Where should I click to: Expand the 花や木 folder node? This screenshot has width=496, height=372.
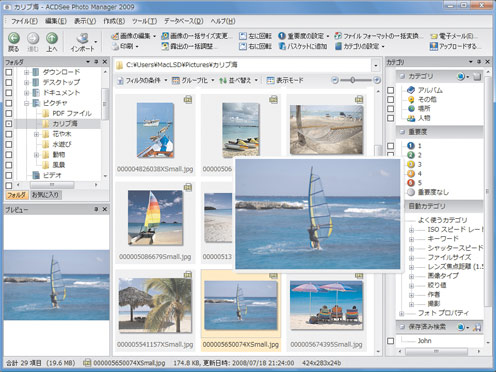[x=37, y=134]
